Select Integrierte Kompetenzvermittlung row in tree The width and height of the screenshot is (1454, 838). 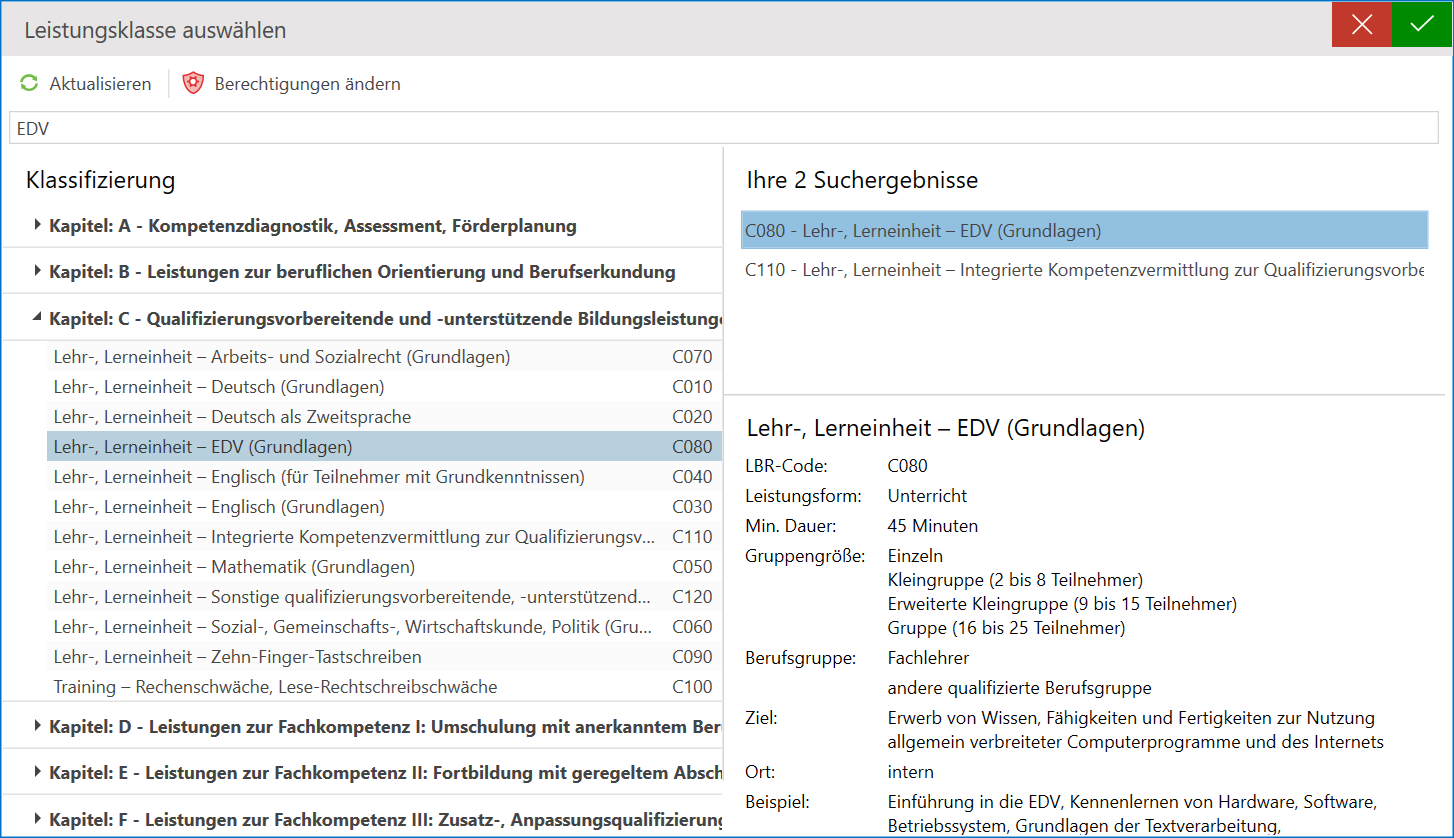(384, 537)
